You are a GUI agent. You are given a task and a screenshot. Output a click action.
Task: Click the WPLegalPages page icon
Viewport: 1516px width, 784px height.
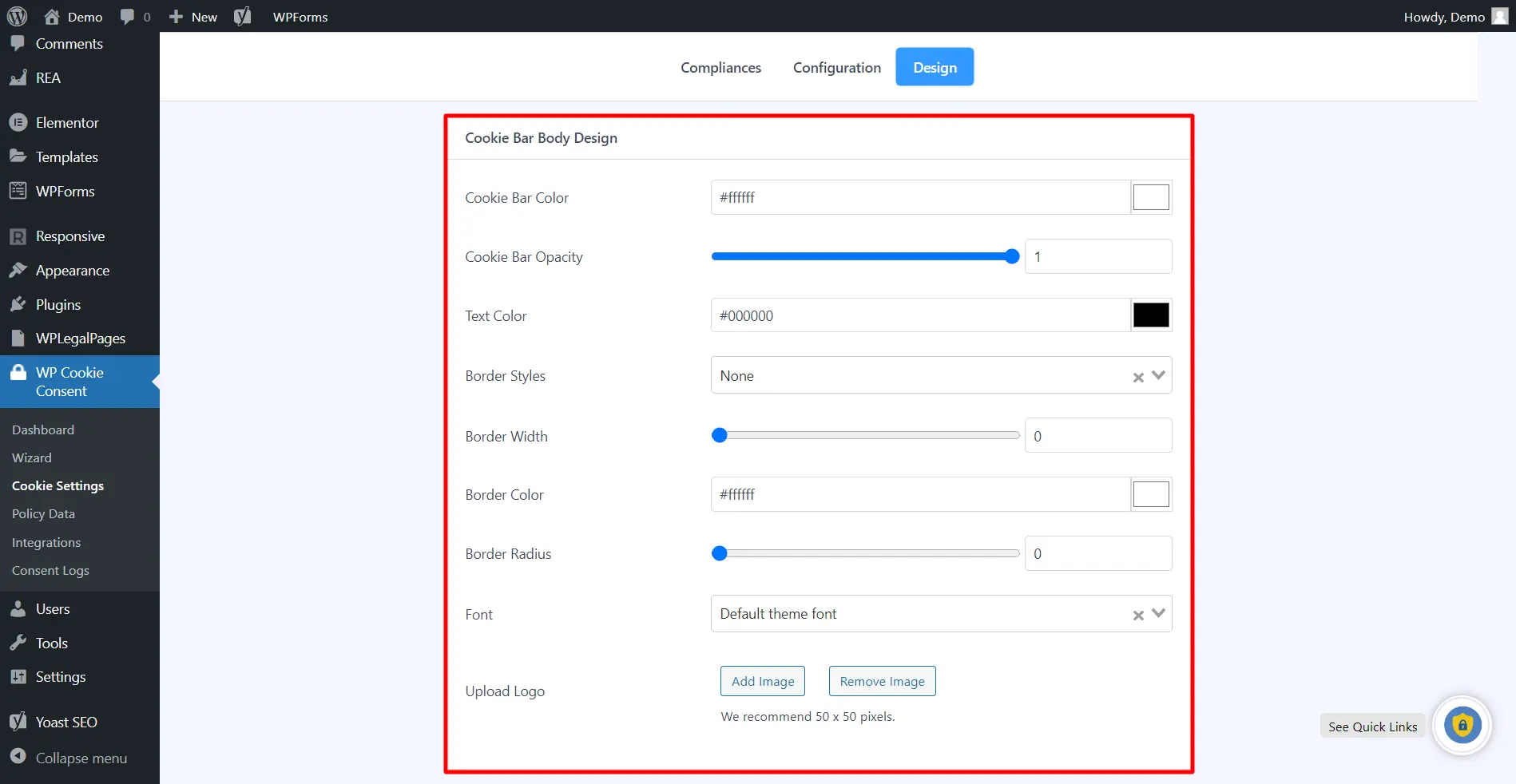click(x=18, y=339)
